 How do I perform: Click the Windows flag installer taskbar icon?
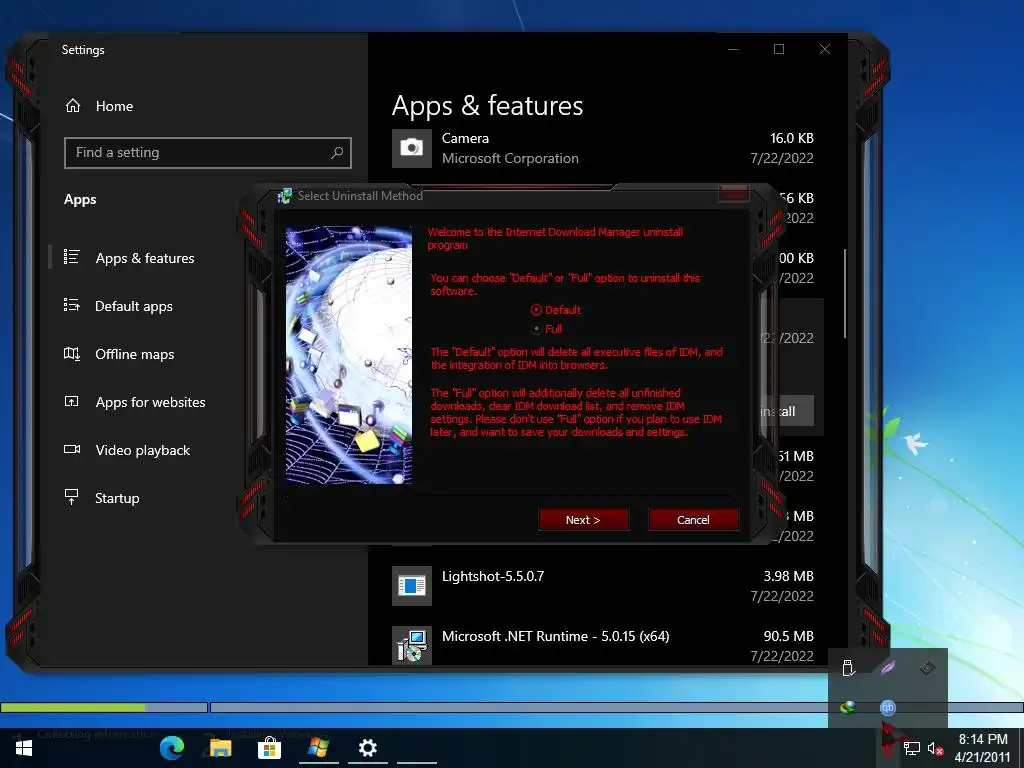click(x=319, y=748)
